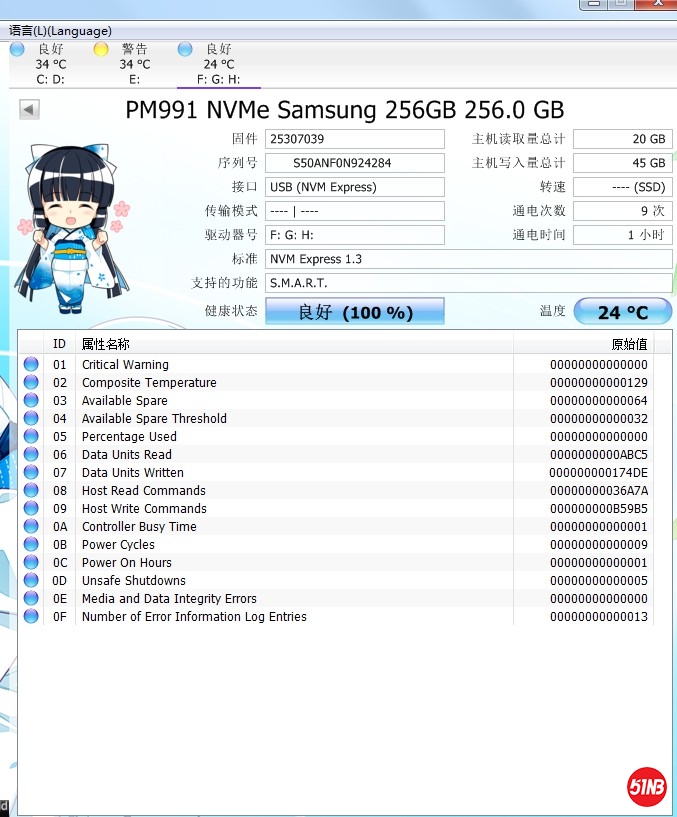
Task: Click the red 51NB logo icon
Action: 647,785
